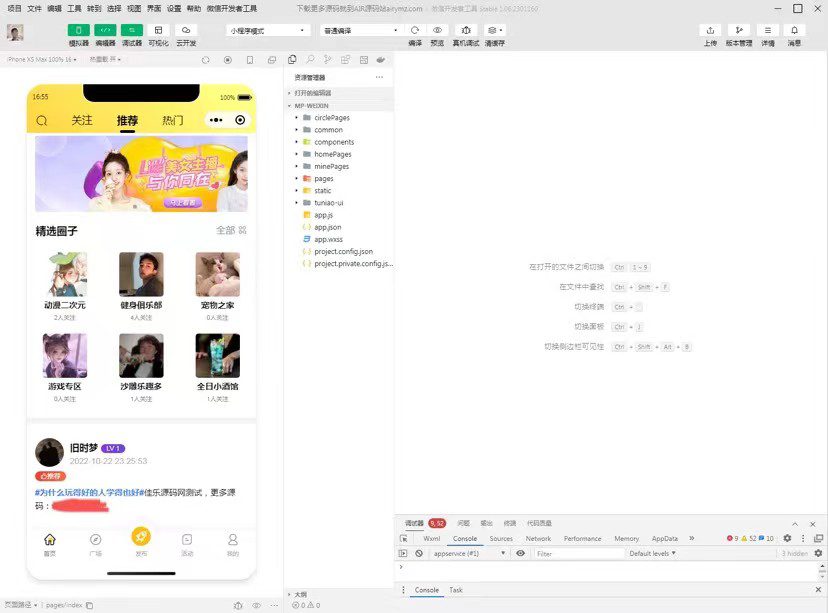Toggle the 模拟器 (Simulator) panel
828x613 pixels.
coord(78,32)
